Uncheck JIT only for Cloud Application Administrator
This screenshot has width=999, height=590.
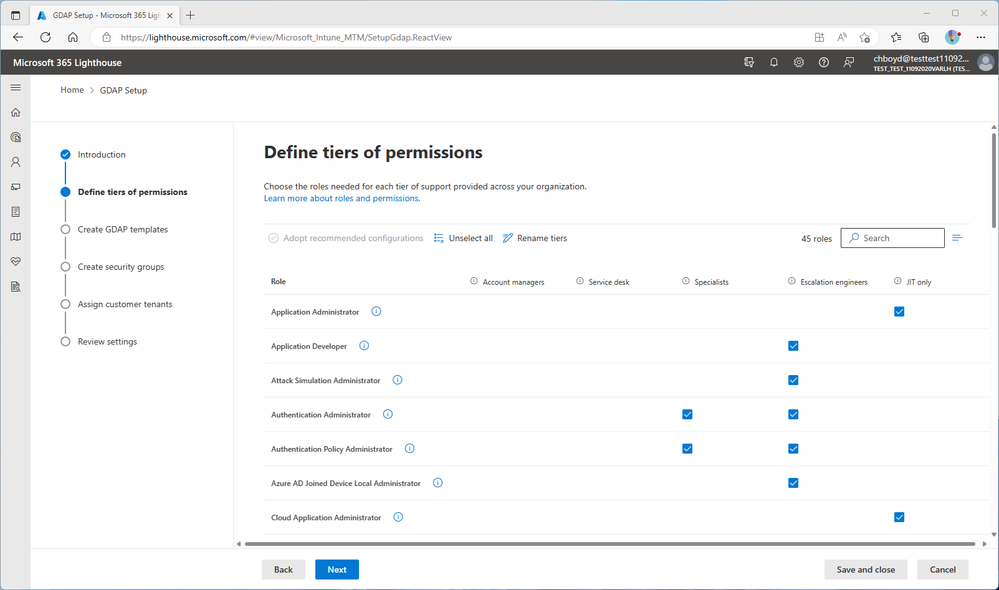click(x=899, y=517)
